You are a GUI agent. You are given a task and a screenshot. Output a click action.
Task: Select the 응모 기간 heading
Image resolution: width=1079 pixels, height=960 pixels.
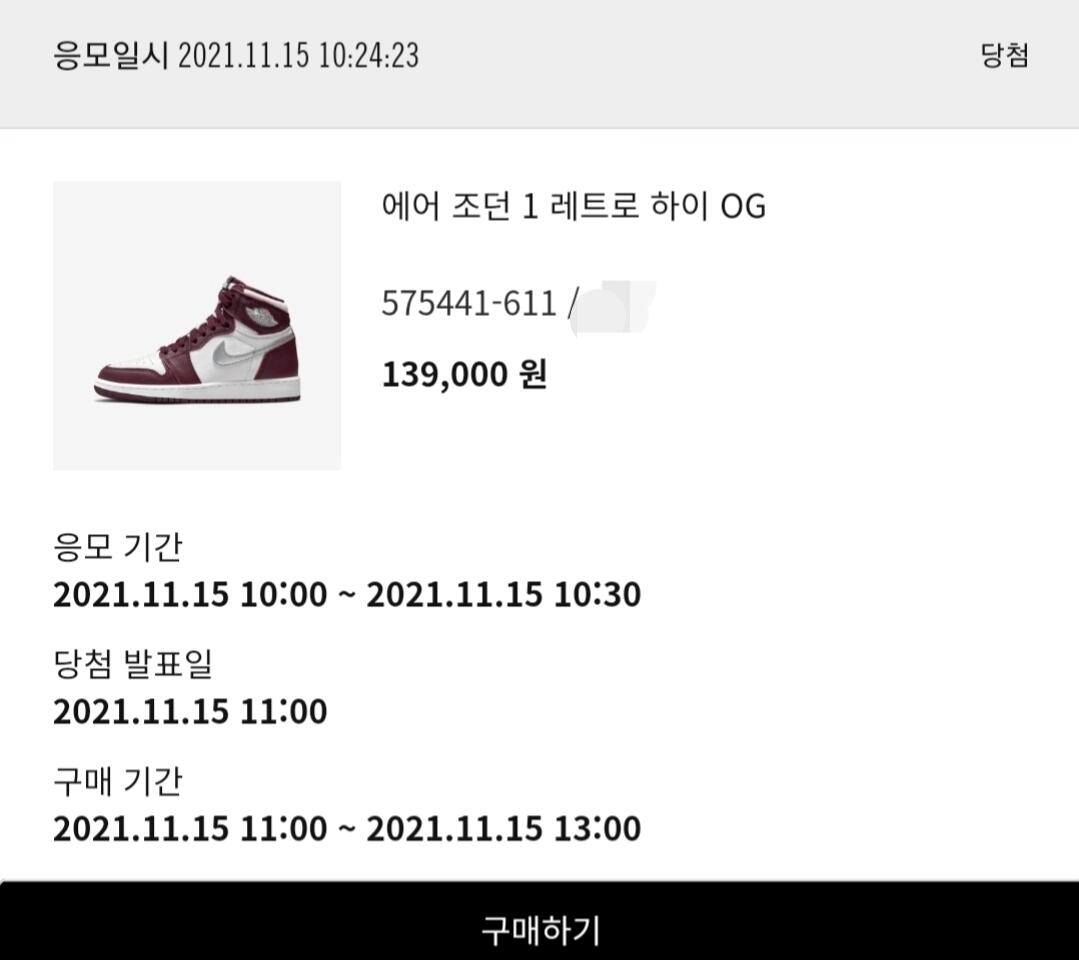pyautogui.click(x=118, y=547)
